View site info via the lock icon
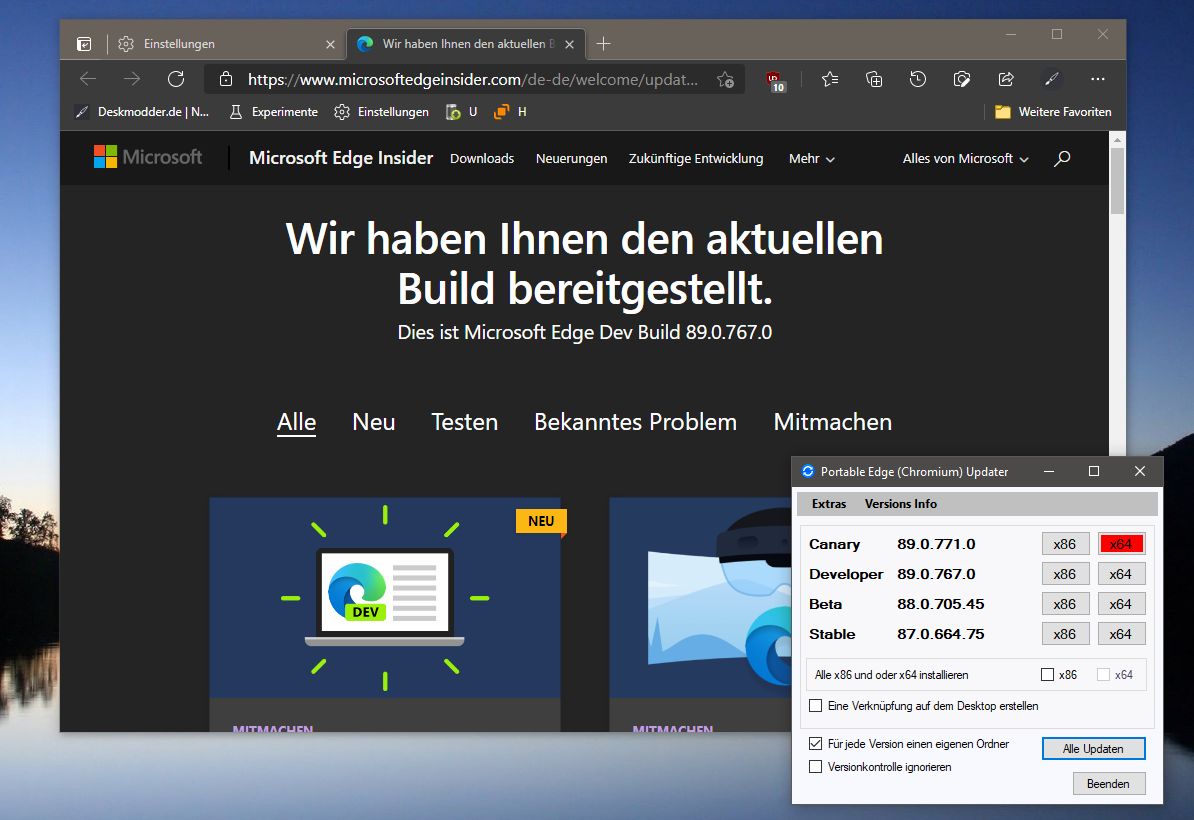The width and height of the screenshot is (1194, 820). [x=225, y=79]
